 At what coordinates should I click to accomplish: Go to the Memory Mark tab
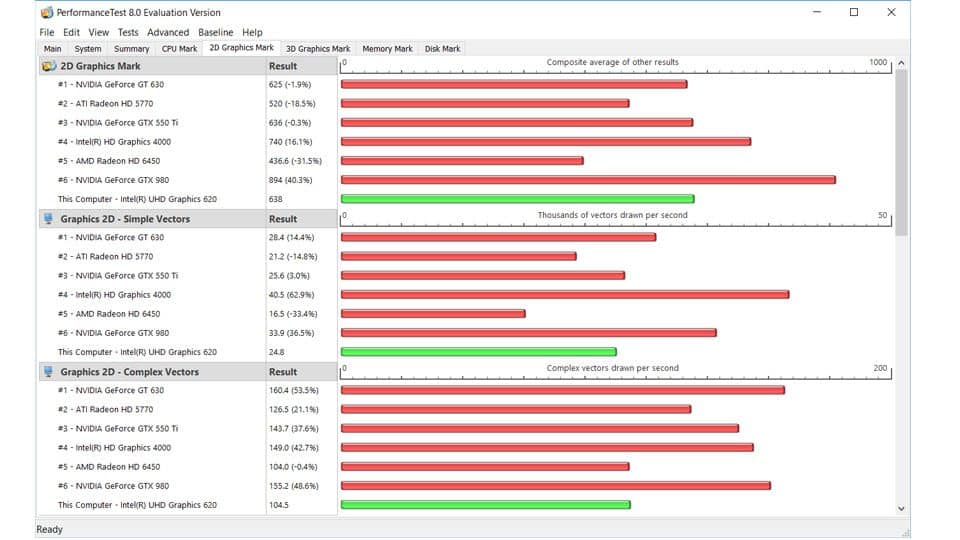click(387, 48)
